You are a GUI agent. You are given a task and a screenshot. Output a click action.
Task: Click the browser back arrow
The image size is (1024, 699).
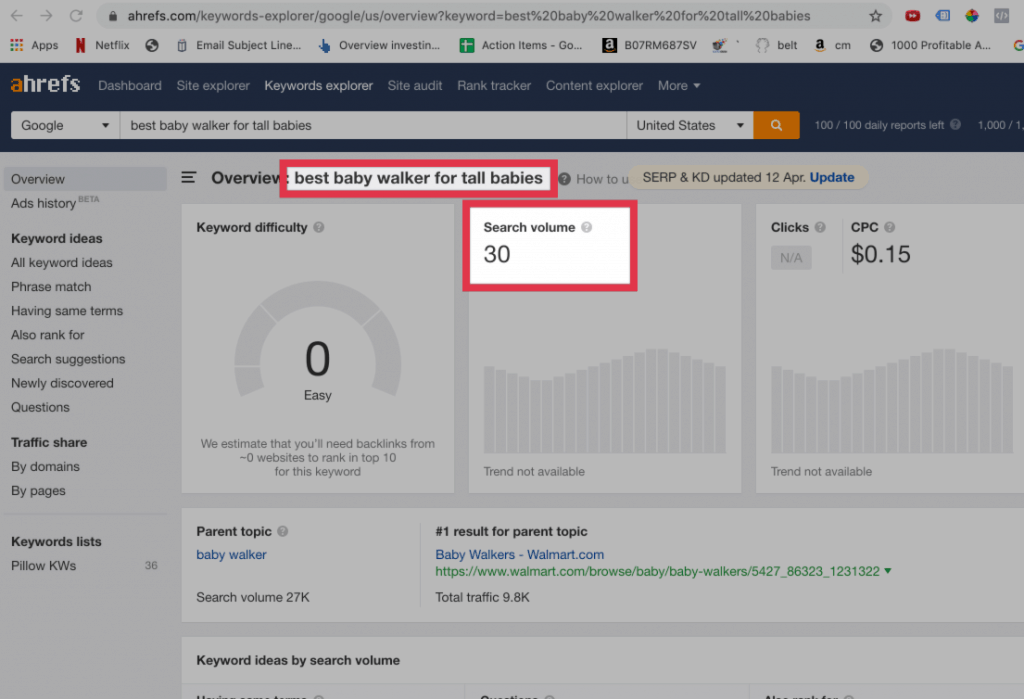pyautogui.click(x=17, y=16)
